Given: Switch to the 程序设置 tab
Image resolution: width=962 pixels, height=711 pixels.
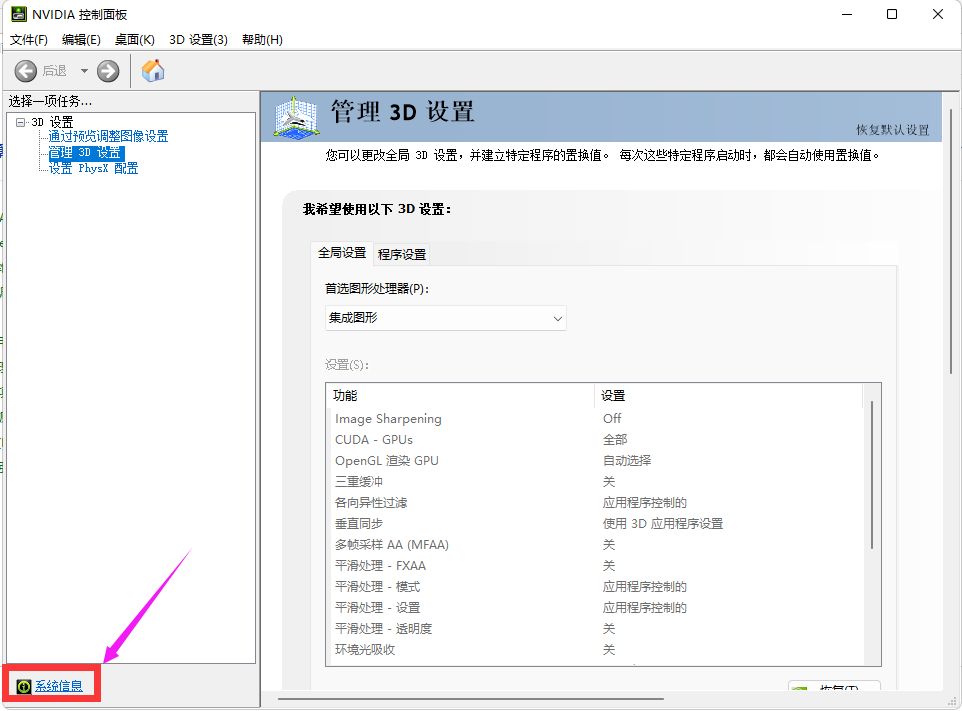Looking at the screenshot, I should click(403, 254).
